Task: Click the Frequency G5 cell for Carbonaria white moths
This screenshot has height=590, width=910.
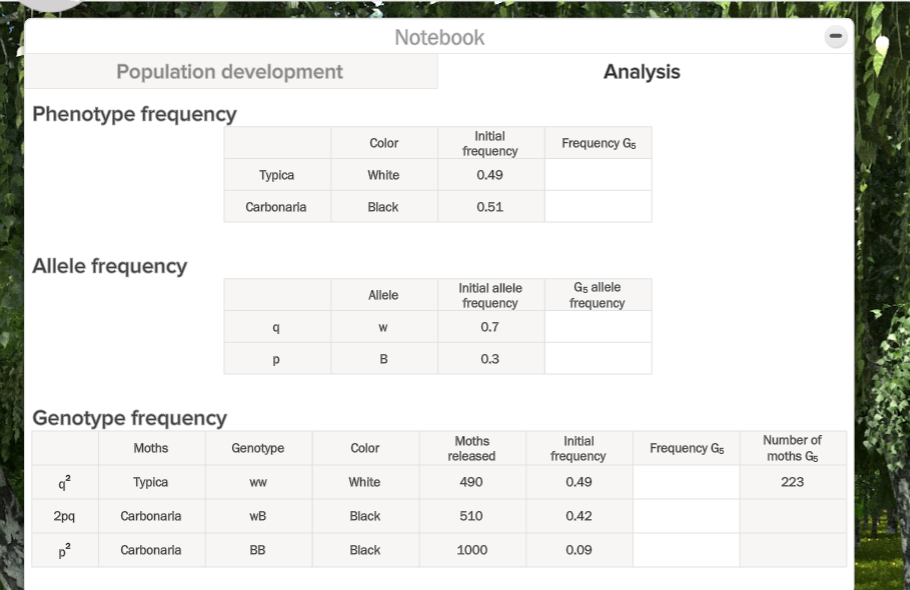Action: [x=598, y=207]
